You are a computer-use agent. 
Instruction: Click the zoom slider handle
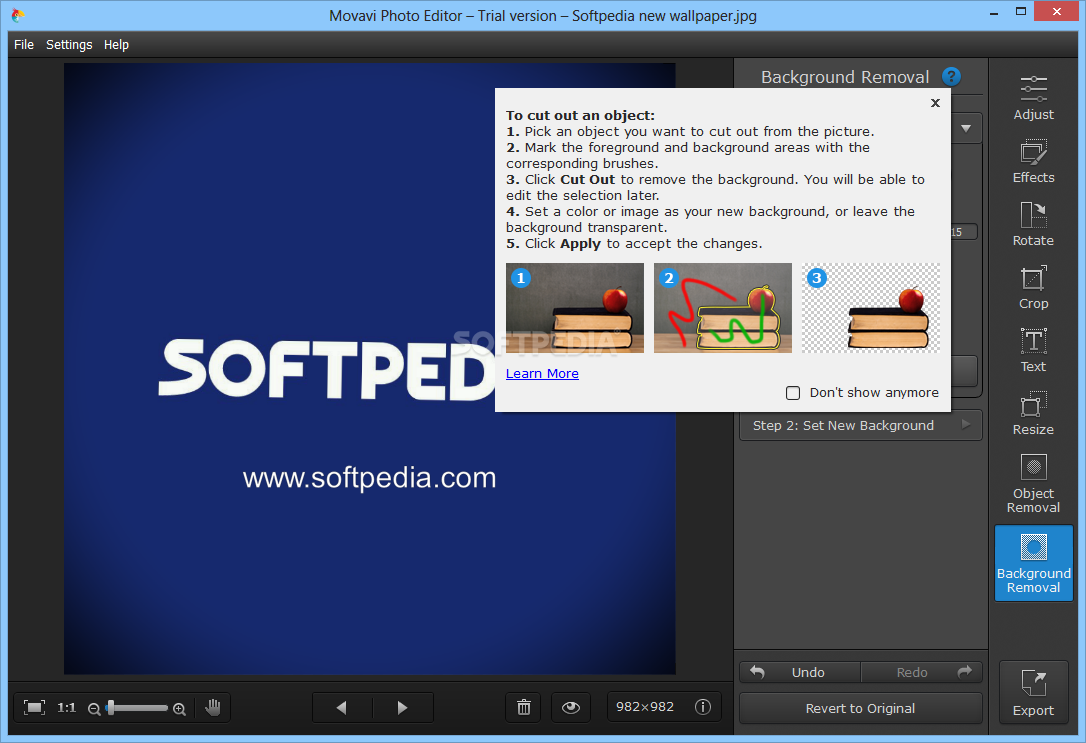coord(110,707)
